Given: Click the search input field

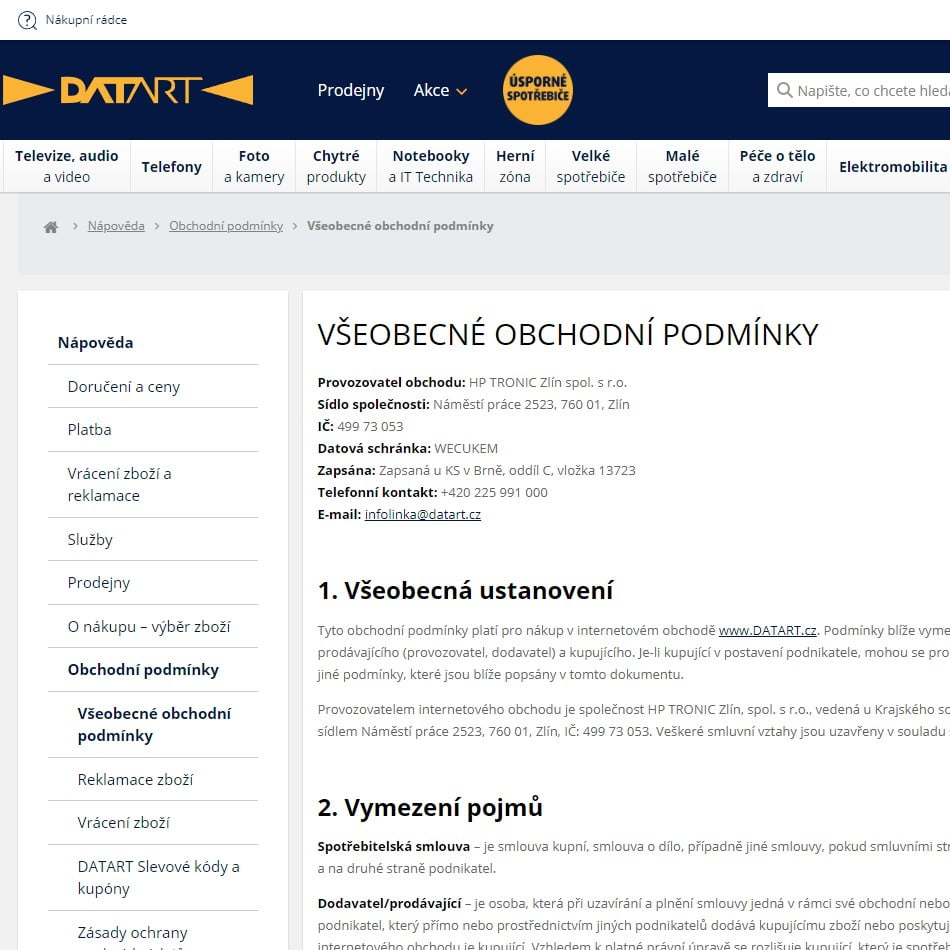Looking at the screenshot, I should click(870, 91).
